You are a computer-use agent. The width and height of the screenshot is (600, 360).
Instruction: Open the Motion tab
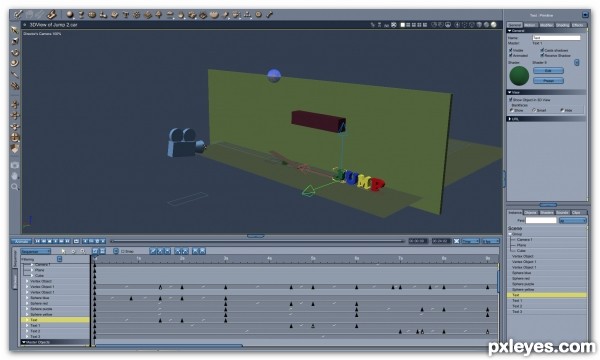pos(530,25)
